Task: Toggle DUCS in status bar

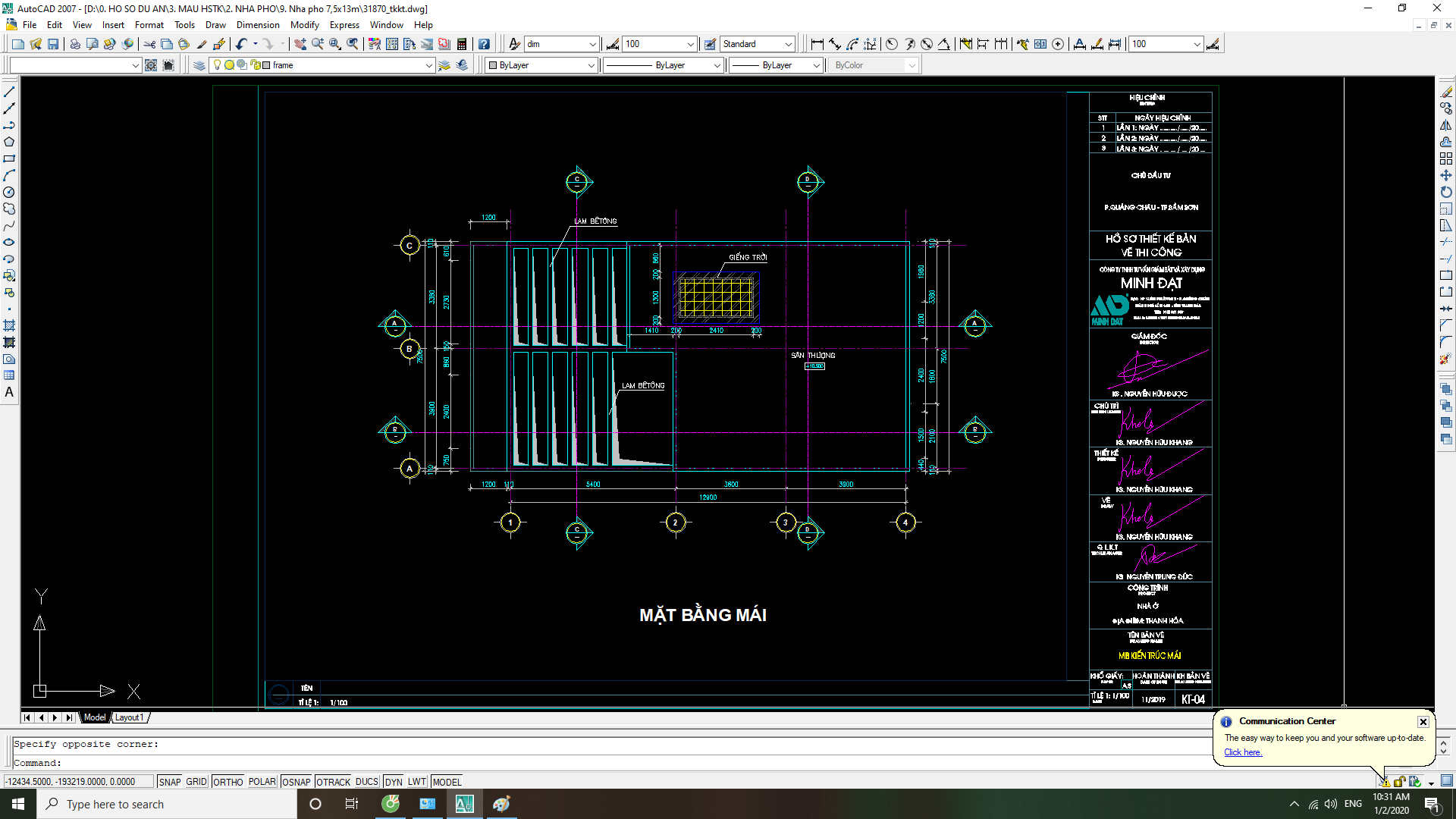Action: [x=367, y=782]
